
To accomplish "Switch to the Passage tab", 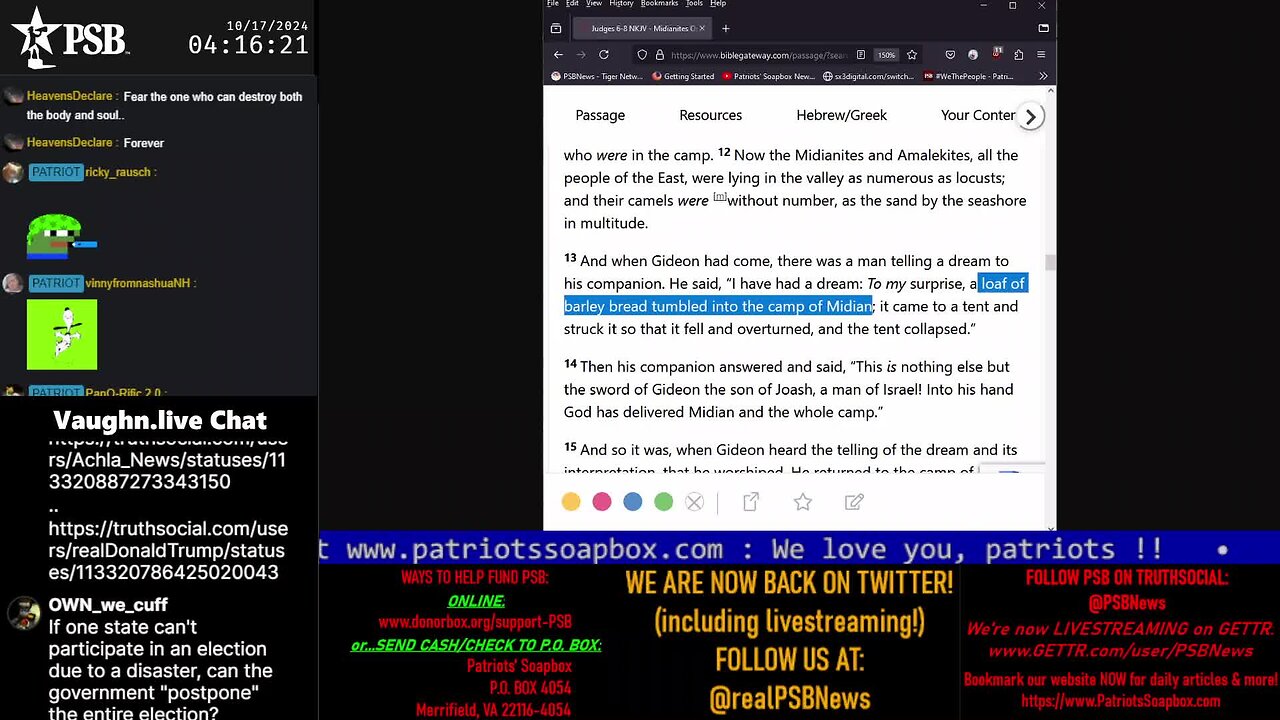I will [x=600, y=115].
